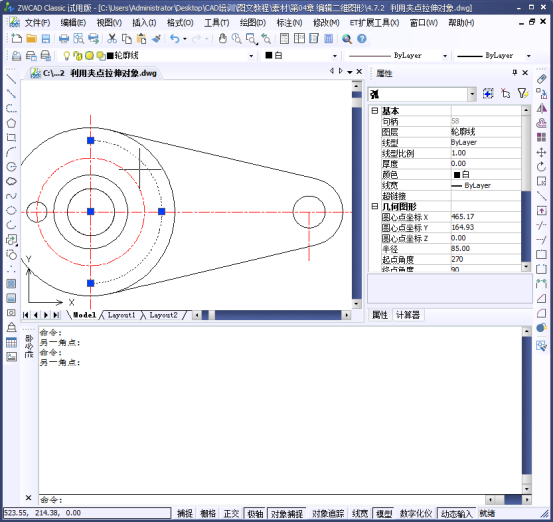The image size is (553, 522).
Task: Switch to the Layout1 tab
Action: (x=121, y=315)
